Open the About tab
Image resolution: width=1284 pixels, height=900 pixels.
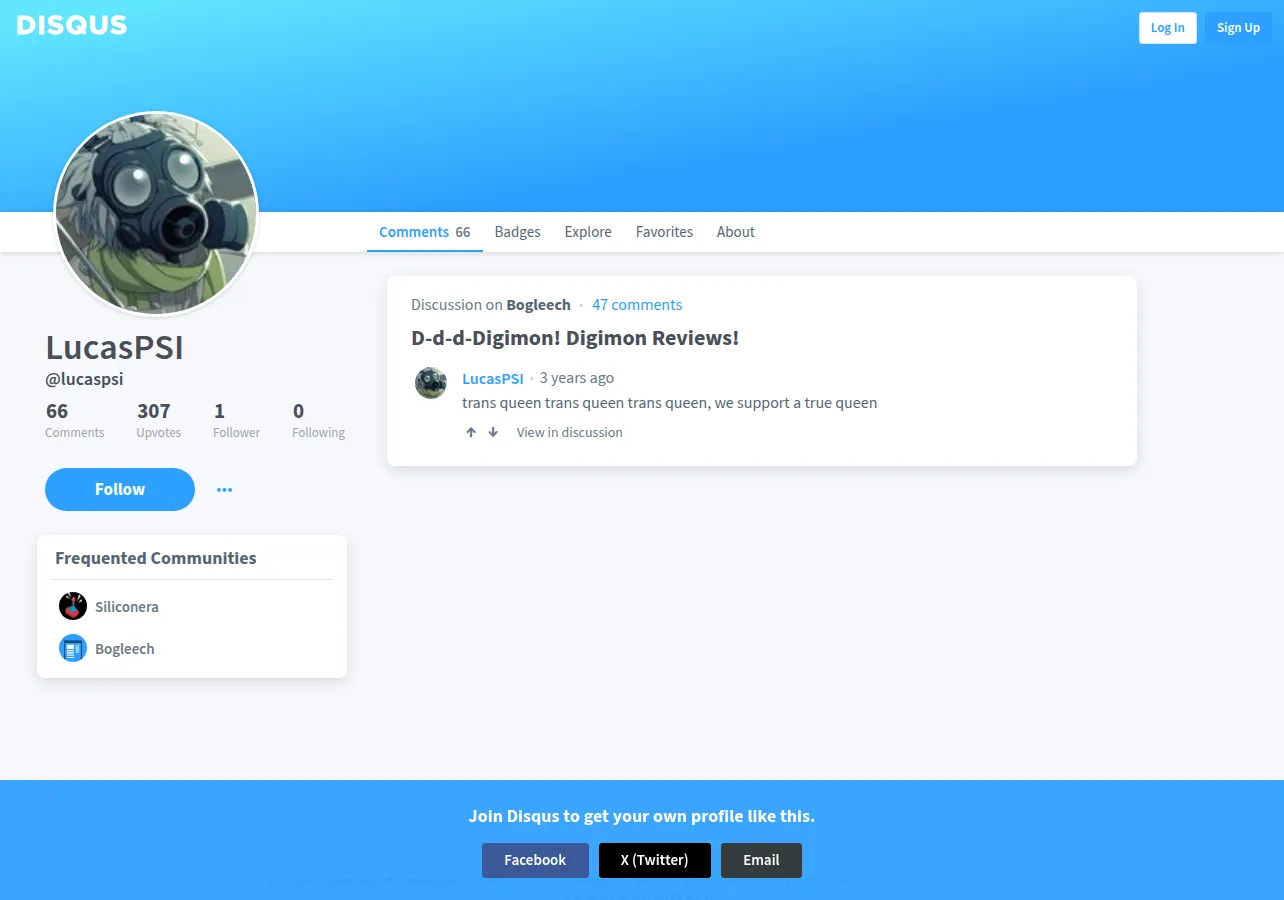click(736, 232)
